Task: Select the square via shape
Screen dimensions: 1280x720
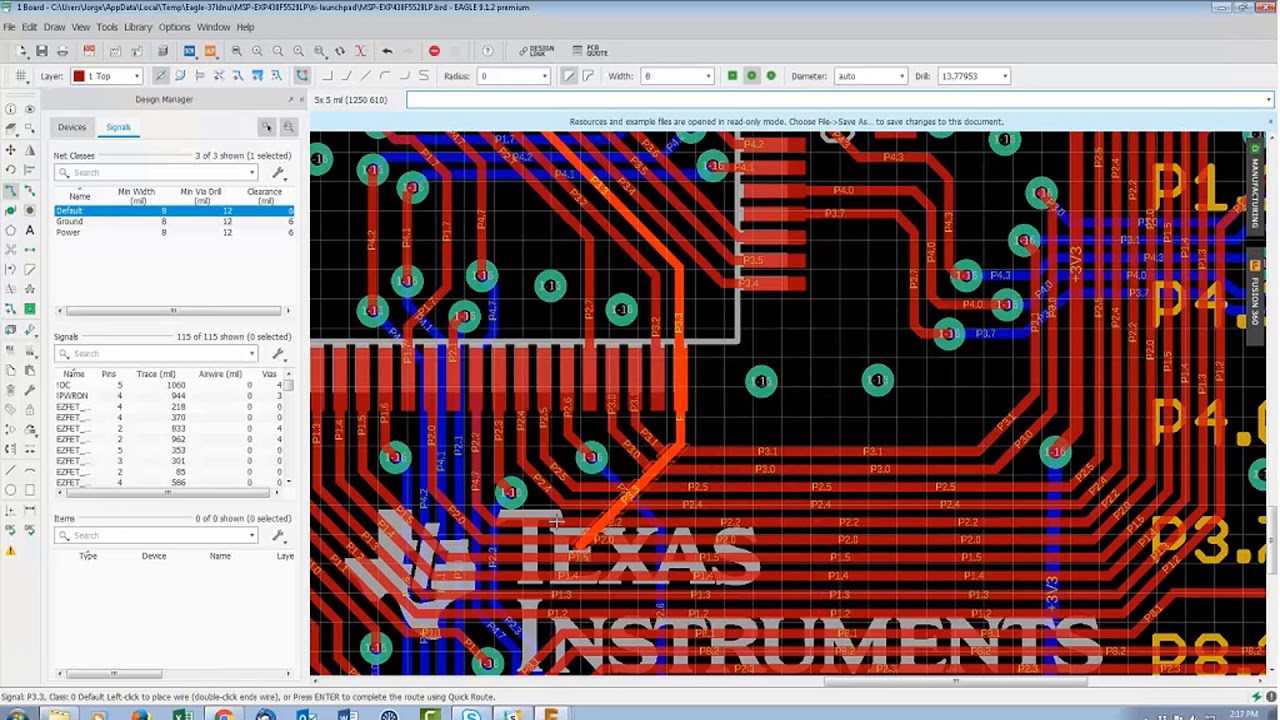Action: (732, 76)
